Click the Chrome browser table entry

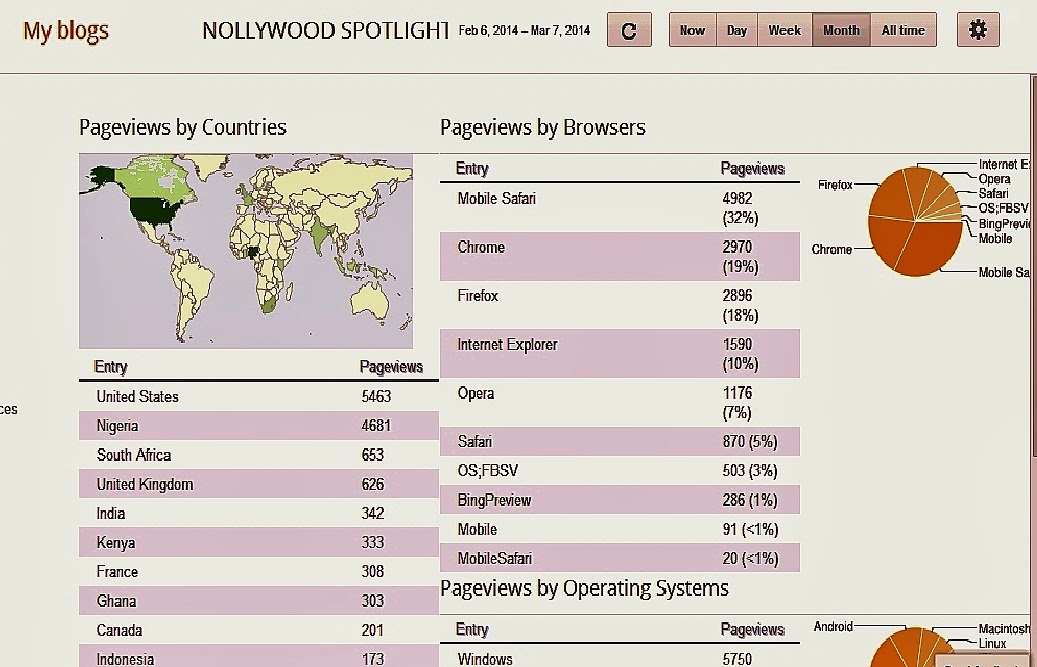point(481,247)
